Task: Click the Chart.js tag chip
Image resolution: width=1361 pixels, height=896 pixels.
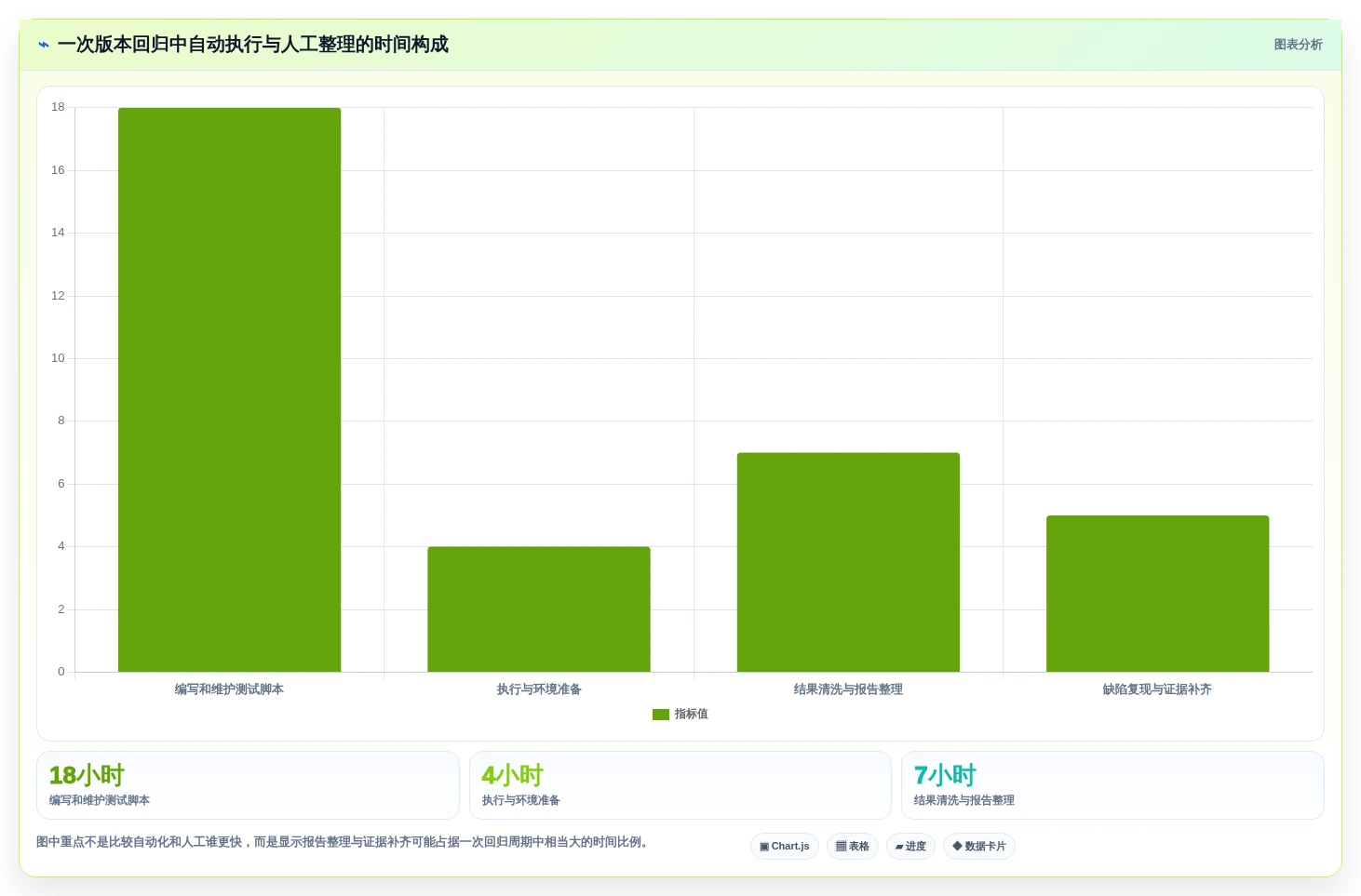Action: (785, 847)
